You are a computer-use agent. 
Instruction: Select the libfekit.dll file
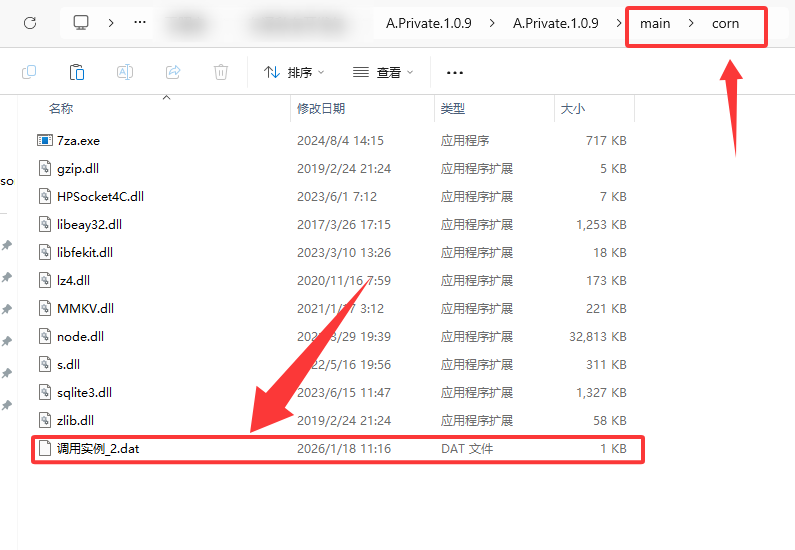tap(85, 252)
